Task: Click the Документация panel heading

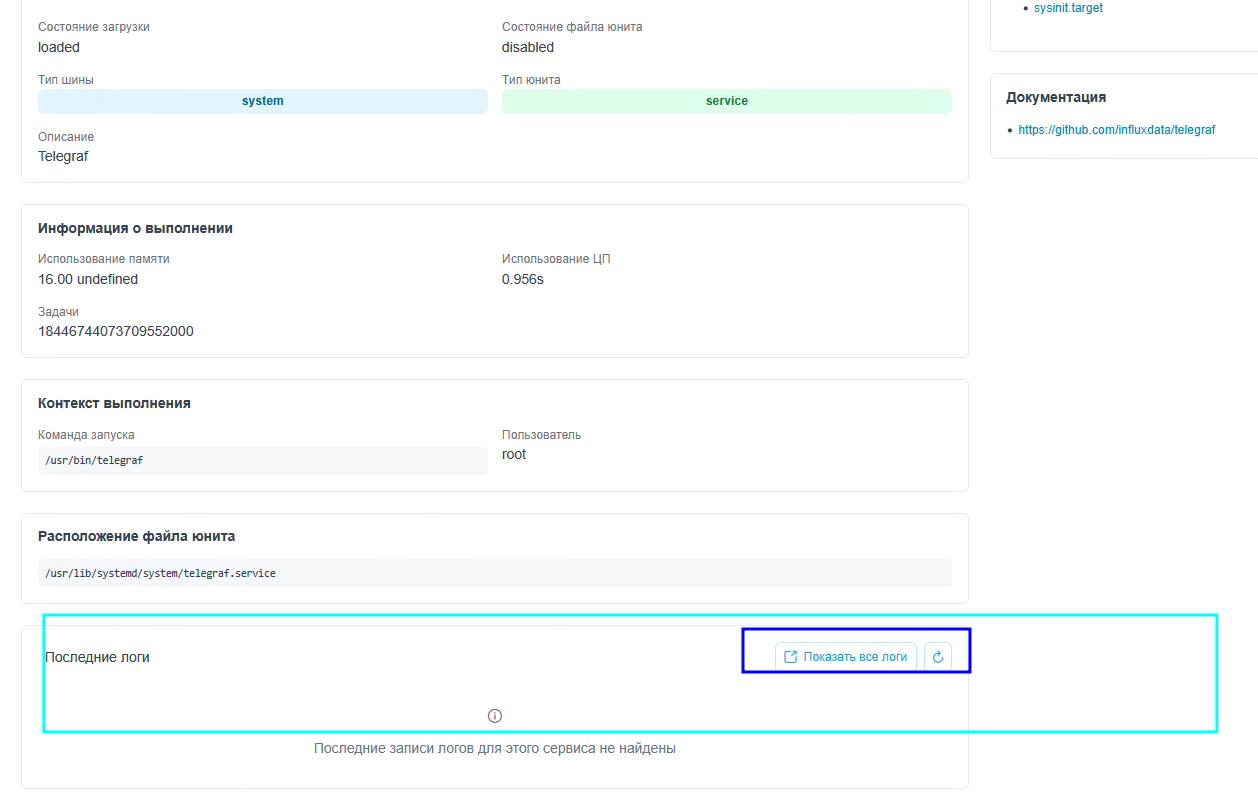Action: (1055, 97)
